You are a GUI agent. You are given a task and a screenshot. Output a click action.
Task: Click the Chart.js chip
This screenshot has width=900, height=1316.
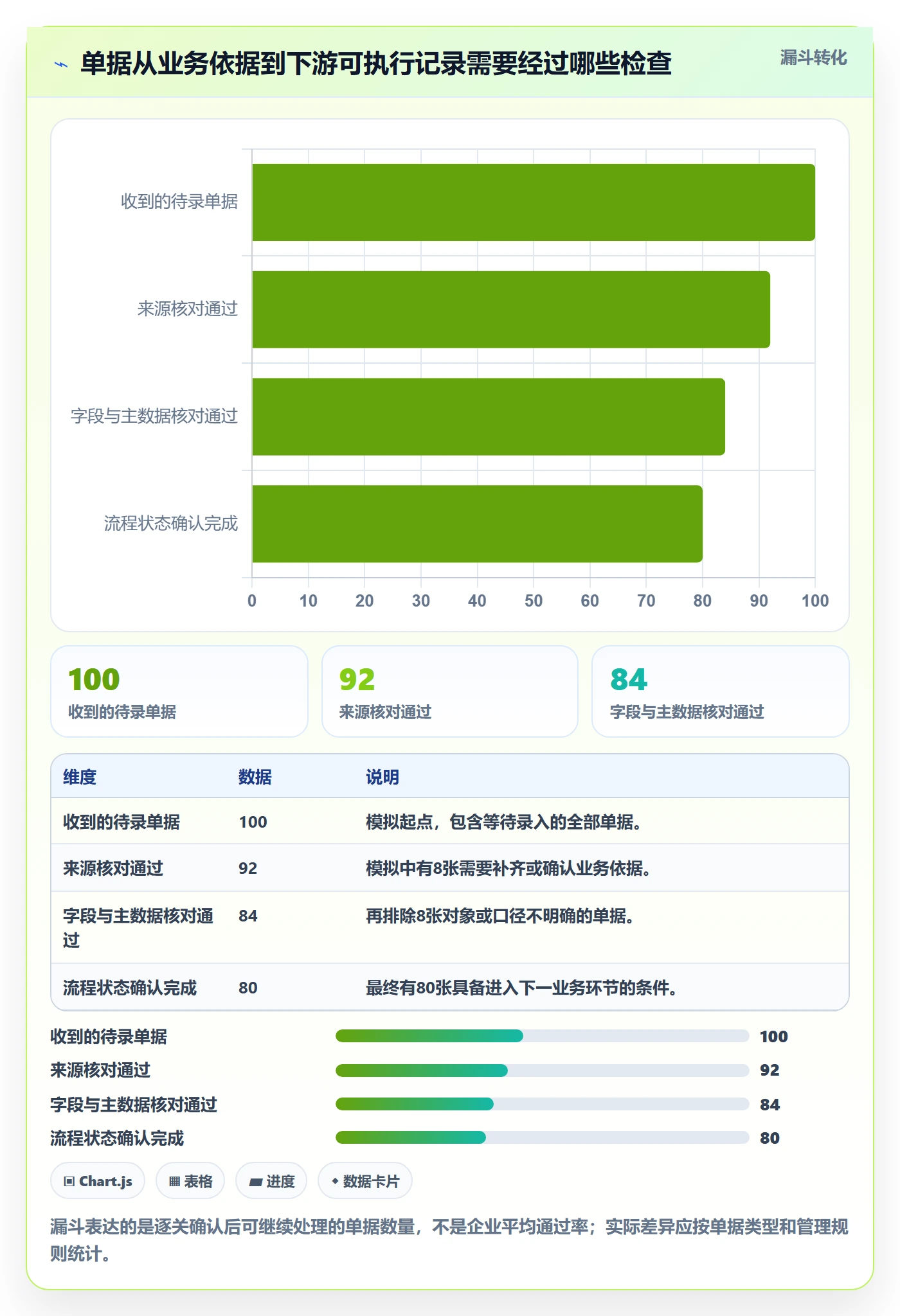pos(98,1181)
